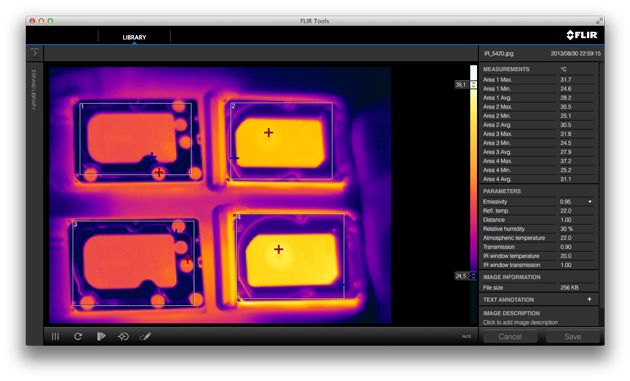Select the 'Area 1 Max.' measurement row
The height and width of the screenshot is (381, 630).
pos(538,80)
